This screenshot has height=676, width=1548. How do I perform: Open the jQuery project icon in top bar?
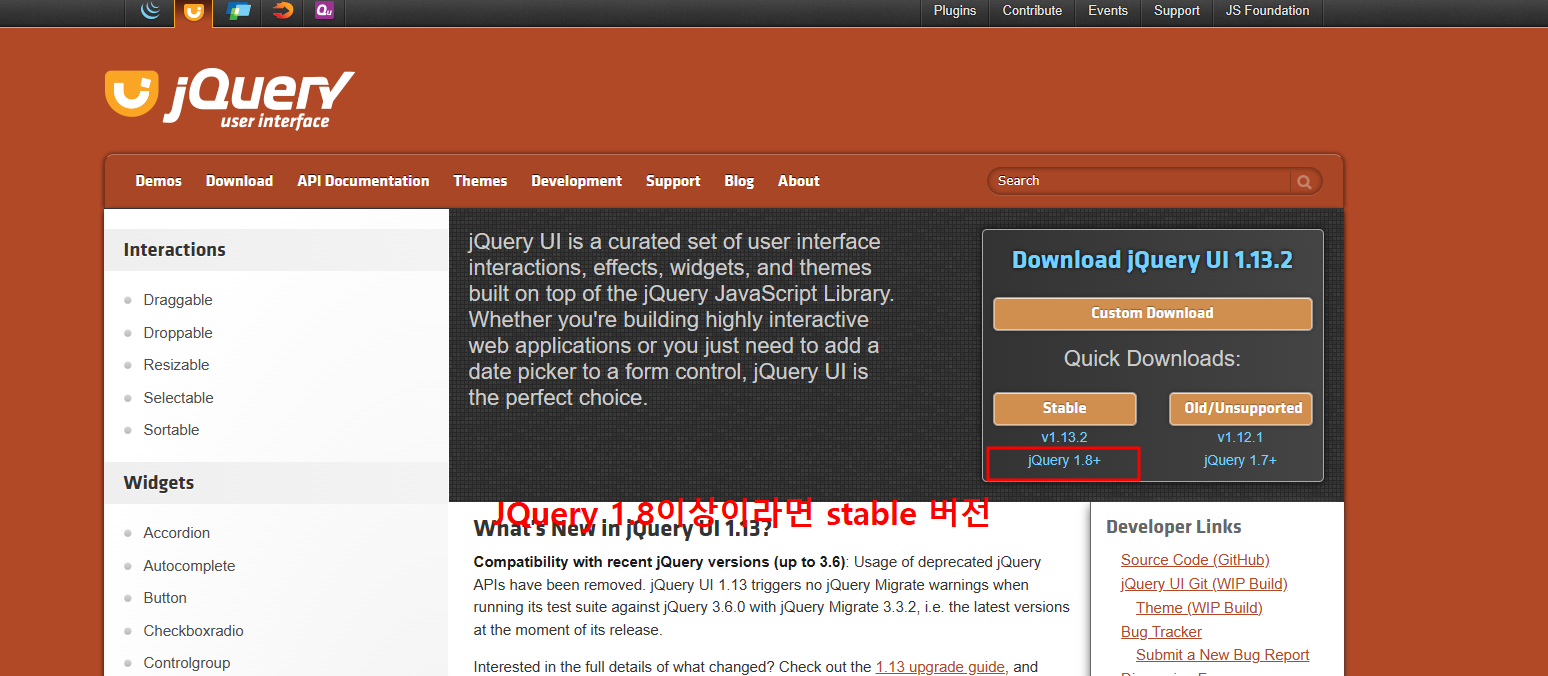coord(151,11)
